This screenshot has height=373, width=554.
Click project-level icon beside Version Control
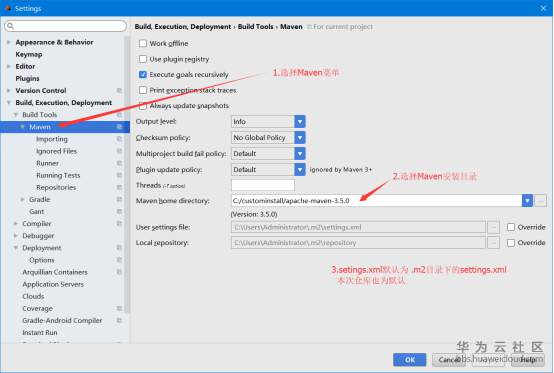(119, 90)
